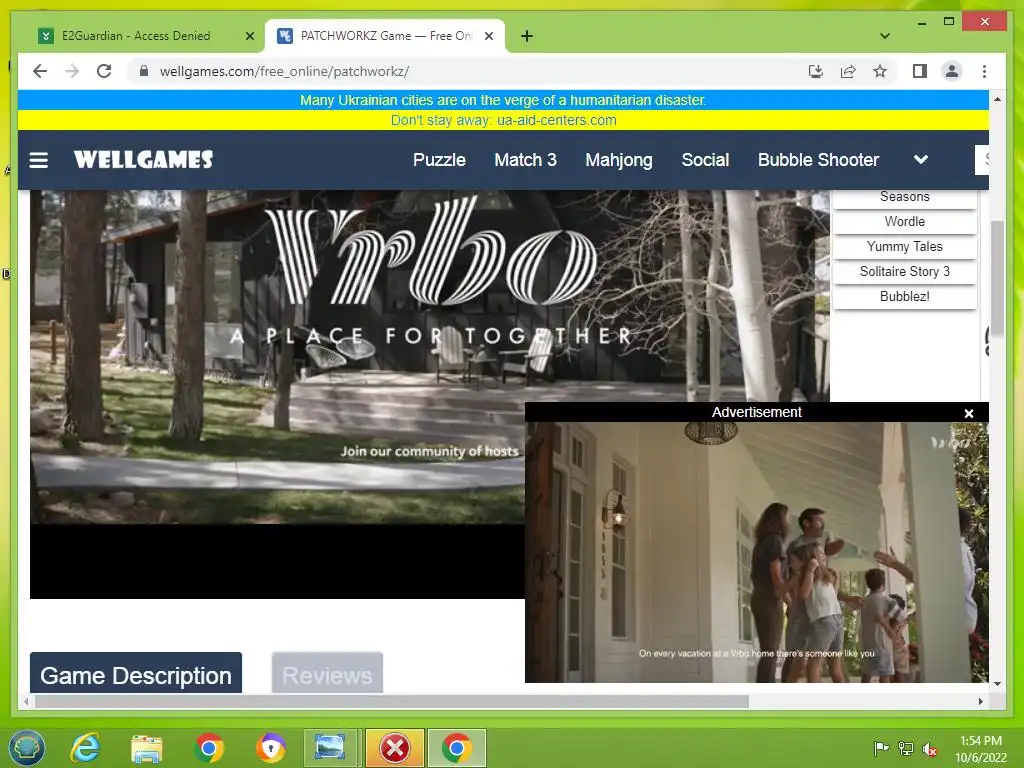The image size is (1024, 768).
Task: Expand more game categories chevron
Action: (x=920, y=159)
